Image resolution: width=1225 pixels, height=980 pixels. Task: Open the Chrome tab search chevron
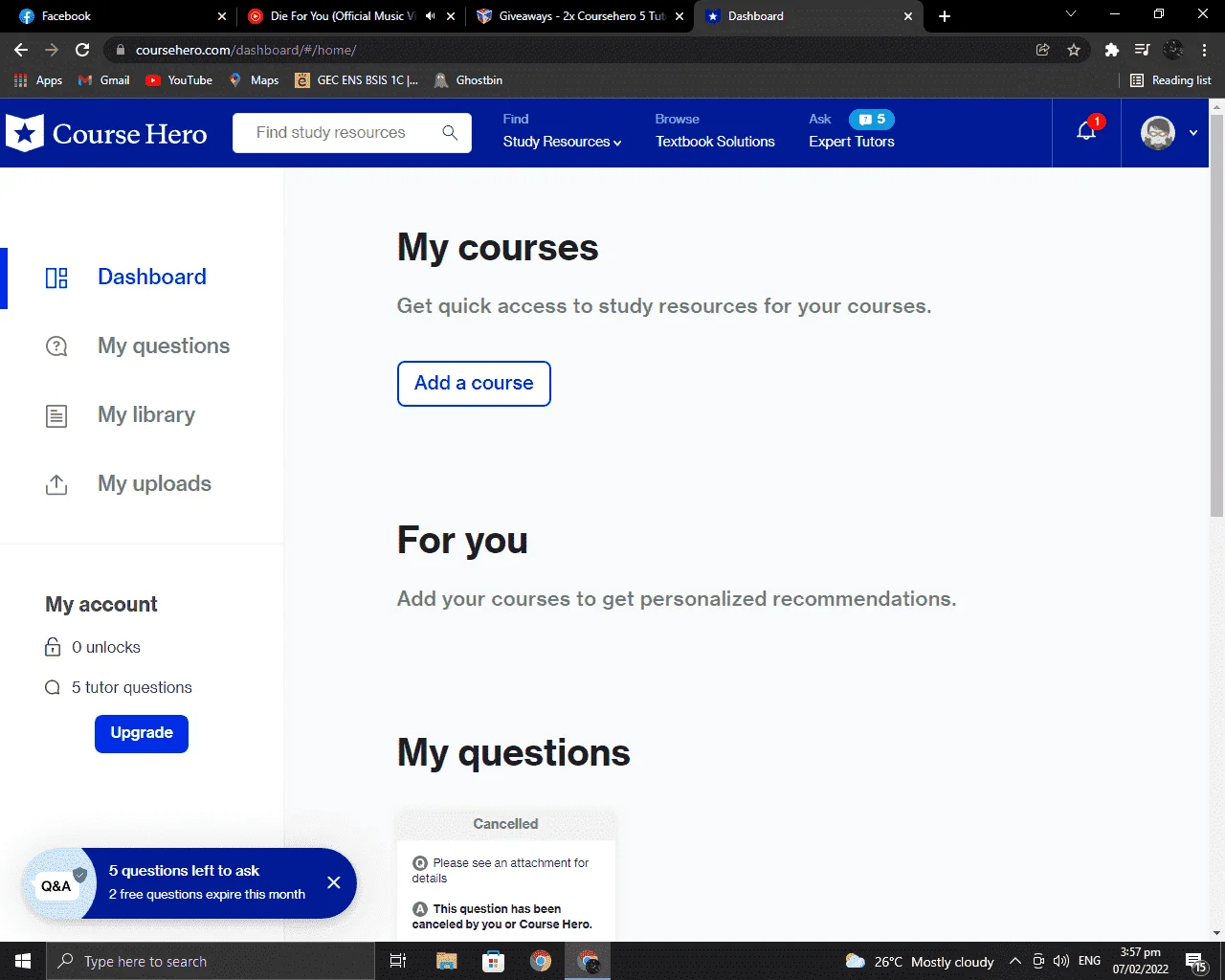click(1071, 14)
